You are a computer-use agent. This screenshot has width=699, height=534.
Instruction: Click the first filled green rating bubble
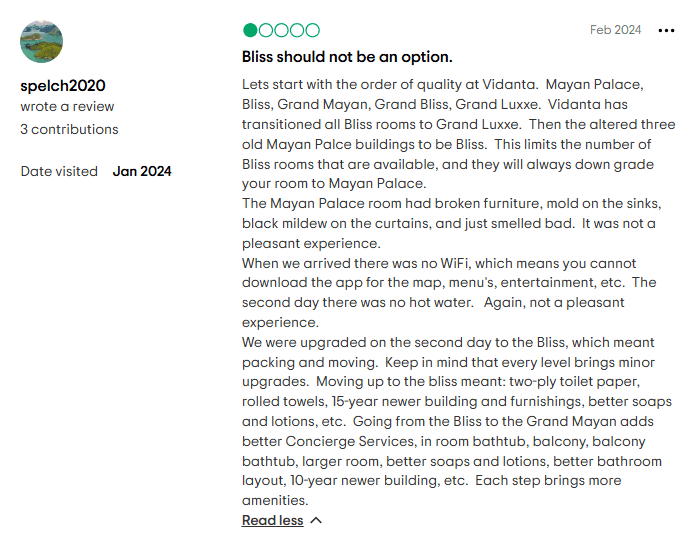[x=250, y=30]
